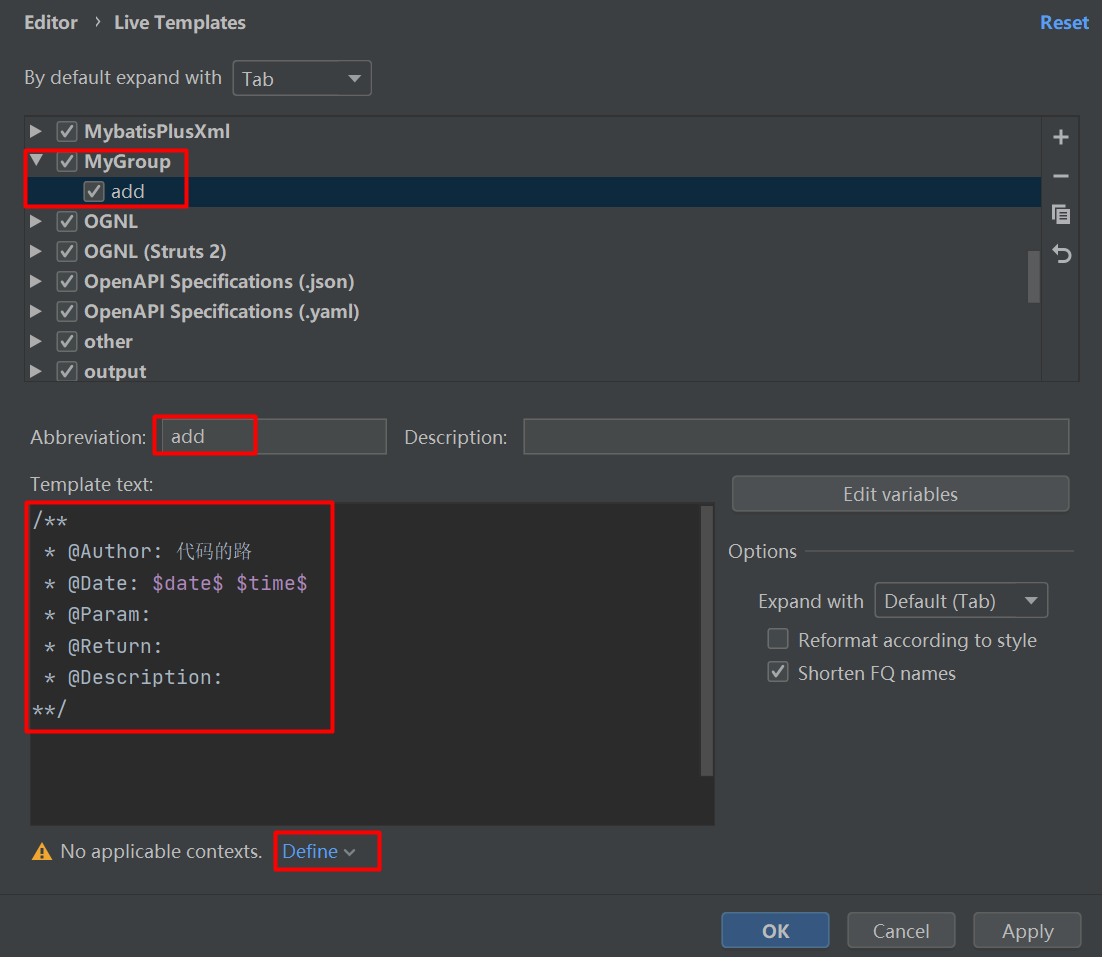Select the OGNL (Struts 2) row label
The image size is (1102, 957).
155,252
